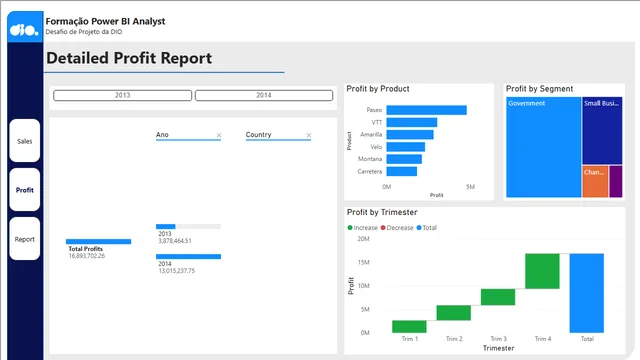Click the Country level header
This screenshot has height=360, width=640.
tap(258, 135)
